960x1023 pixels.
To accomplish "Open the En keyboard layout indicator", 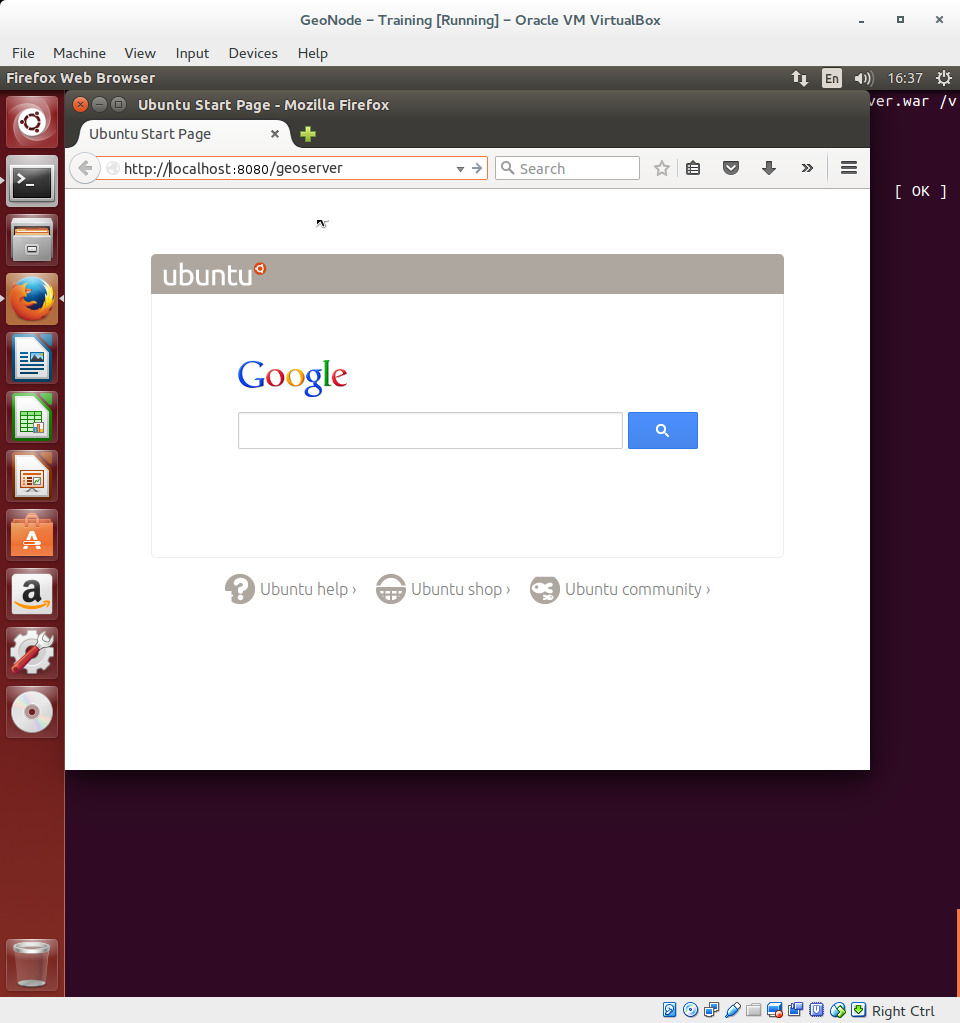I will [x=831, y=78].
